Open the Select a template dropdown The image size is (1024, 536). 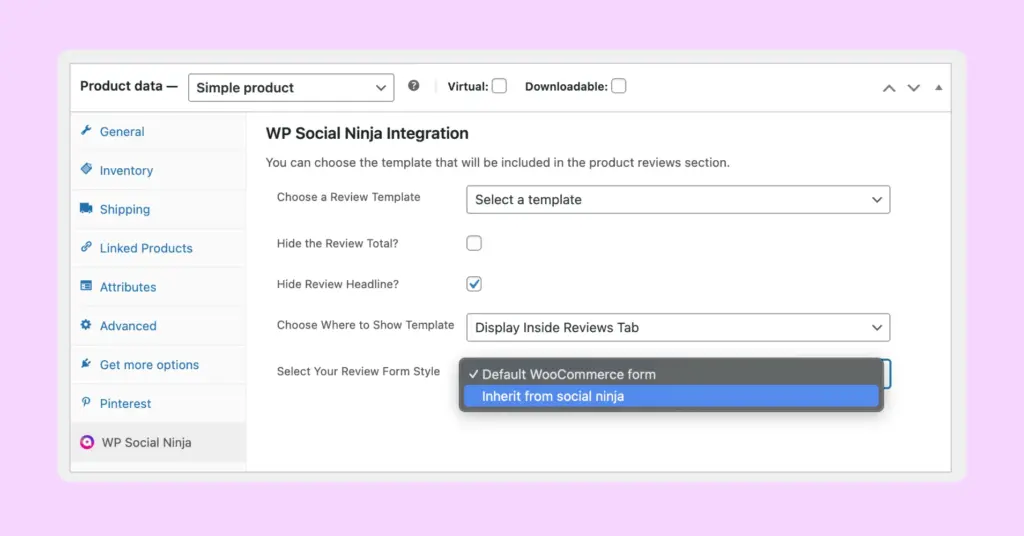[677, 200]
